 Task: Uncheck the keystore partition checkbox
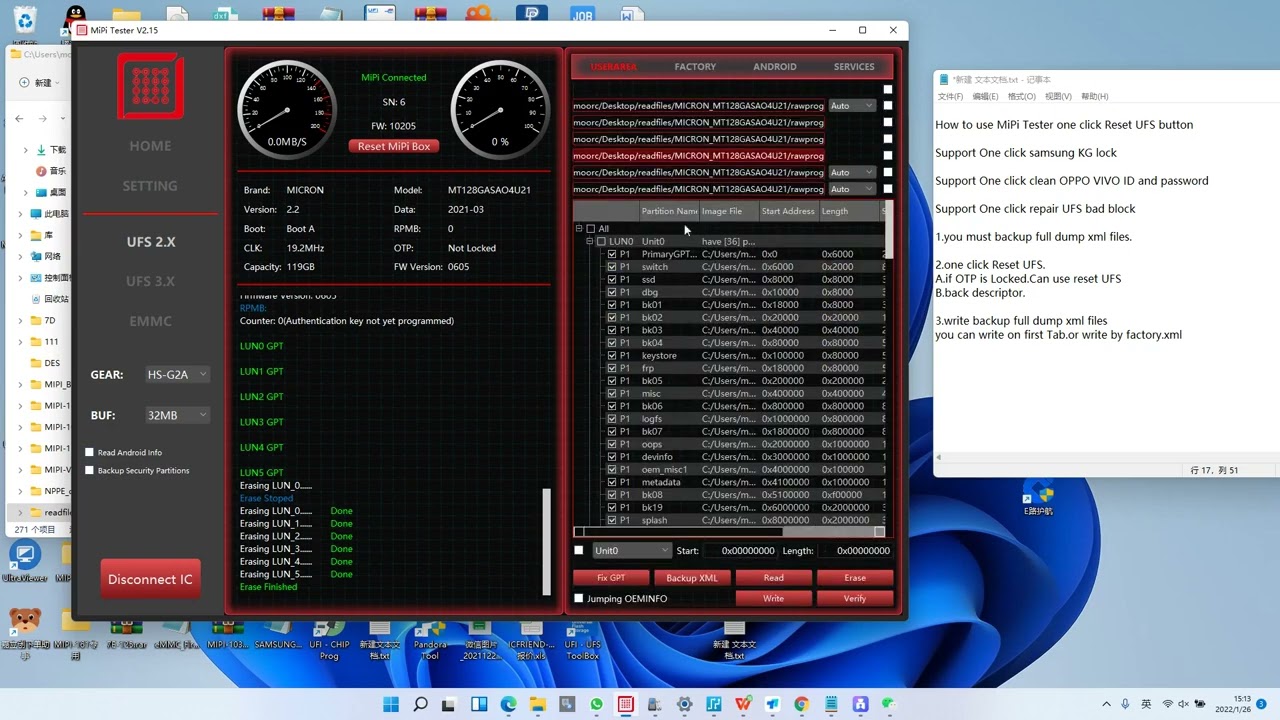point(612,355)
